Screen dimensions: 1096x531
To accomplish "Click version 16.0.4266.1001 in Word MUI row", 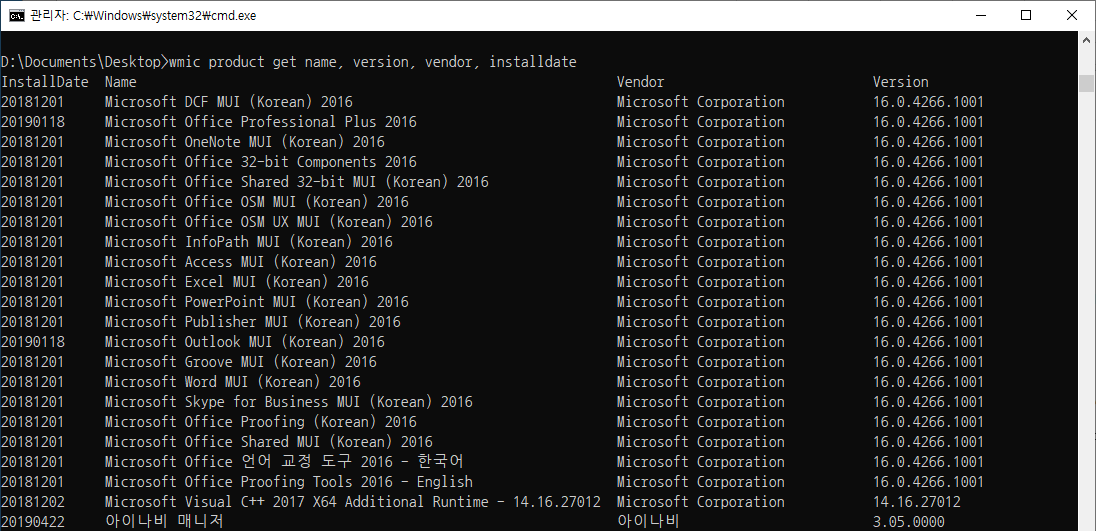I will point(928,382).
